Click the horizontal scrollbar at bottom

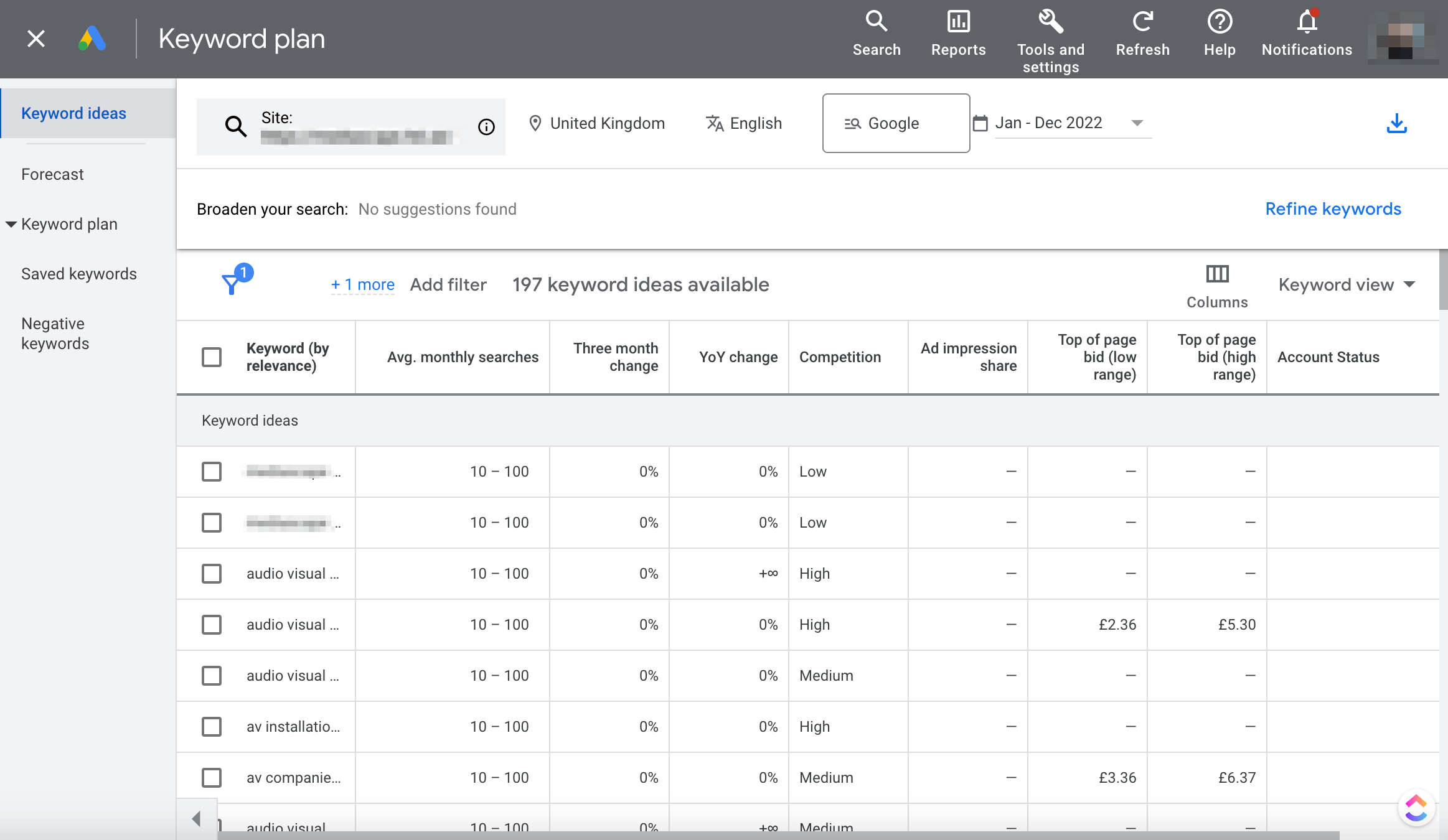(778, 836)
